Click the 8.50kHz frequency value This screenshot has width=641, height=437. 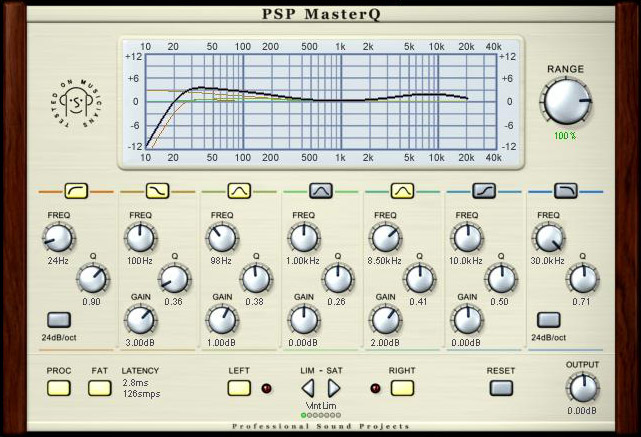pyautogui.click(x=384, y=261)
